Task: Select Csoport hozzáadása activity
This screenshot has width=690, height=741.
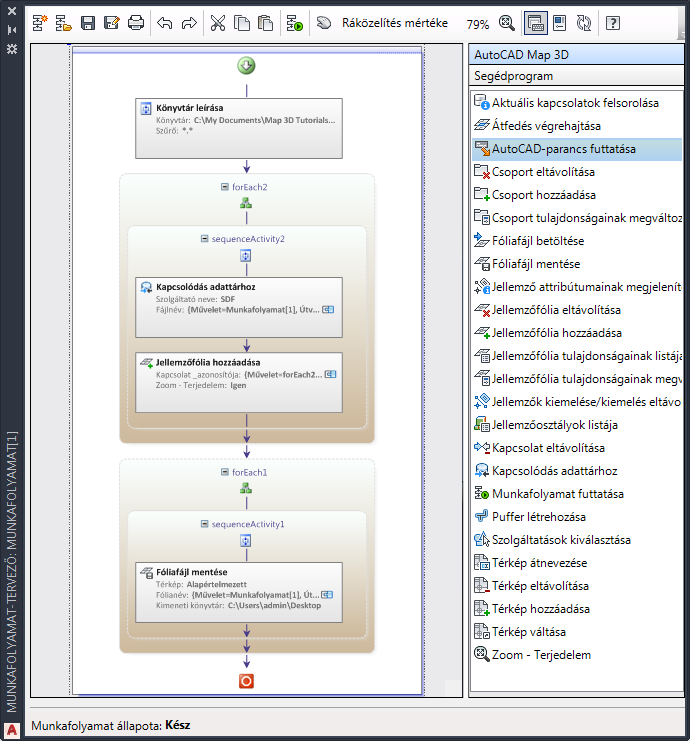Action: coord(577,195)
